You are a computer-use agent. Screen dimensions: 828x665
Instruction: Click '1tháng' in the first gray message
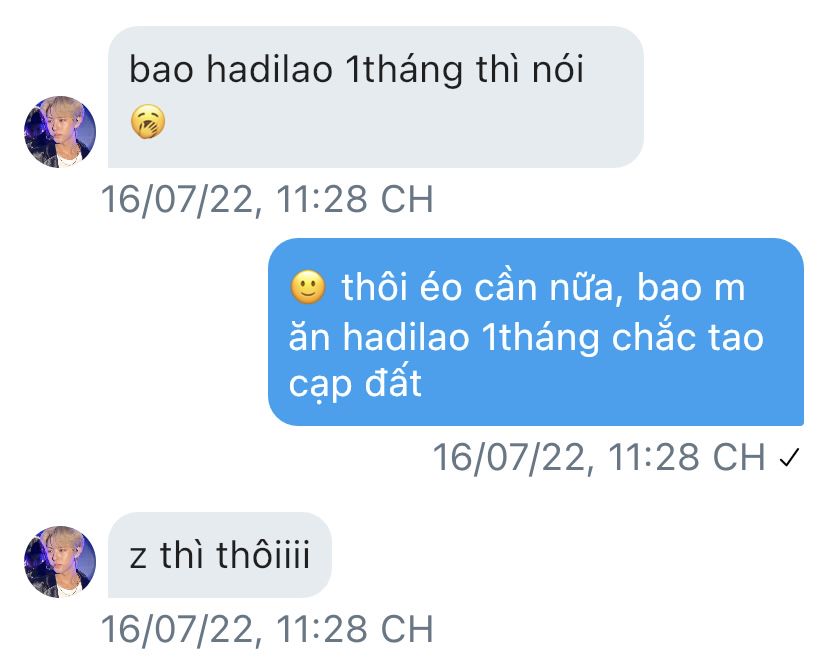coord(404,70)
